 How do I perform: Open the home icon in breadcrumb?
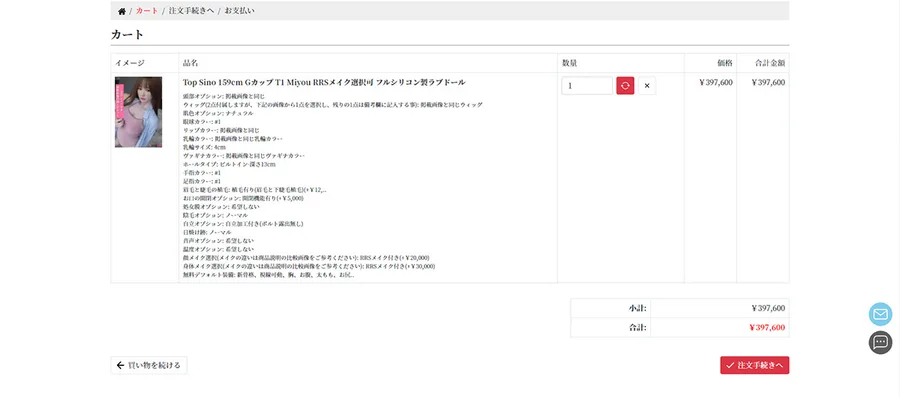click(x=122, y=11)
